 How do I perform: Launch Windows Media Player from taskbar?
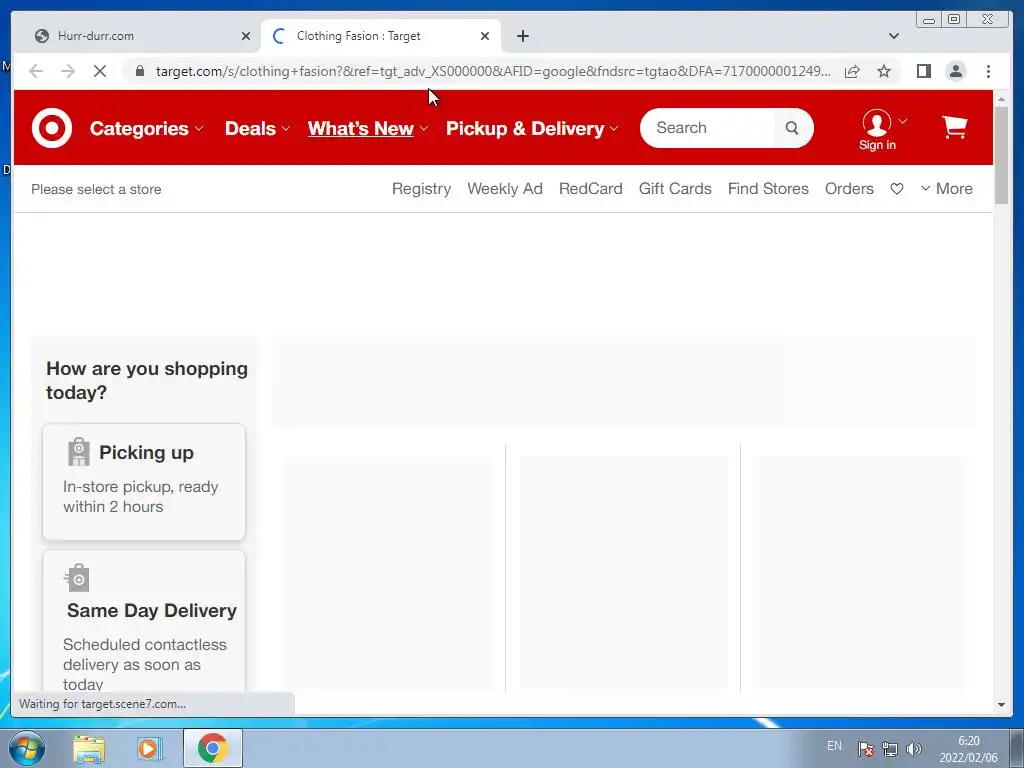(150, 749)
